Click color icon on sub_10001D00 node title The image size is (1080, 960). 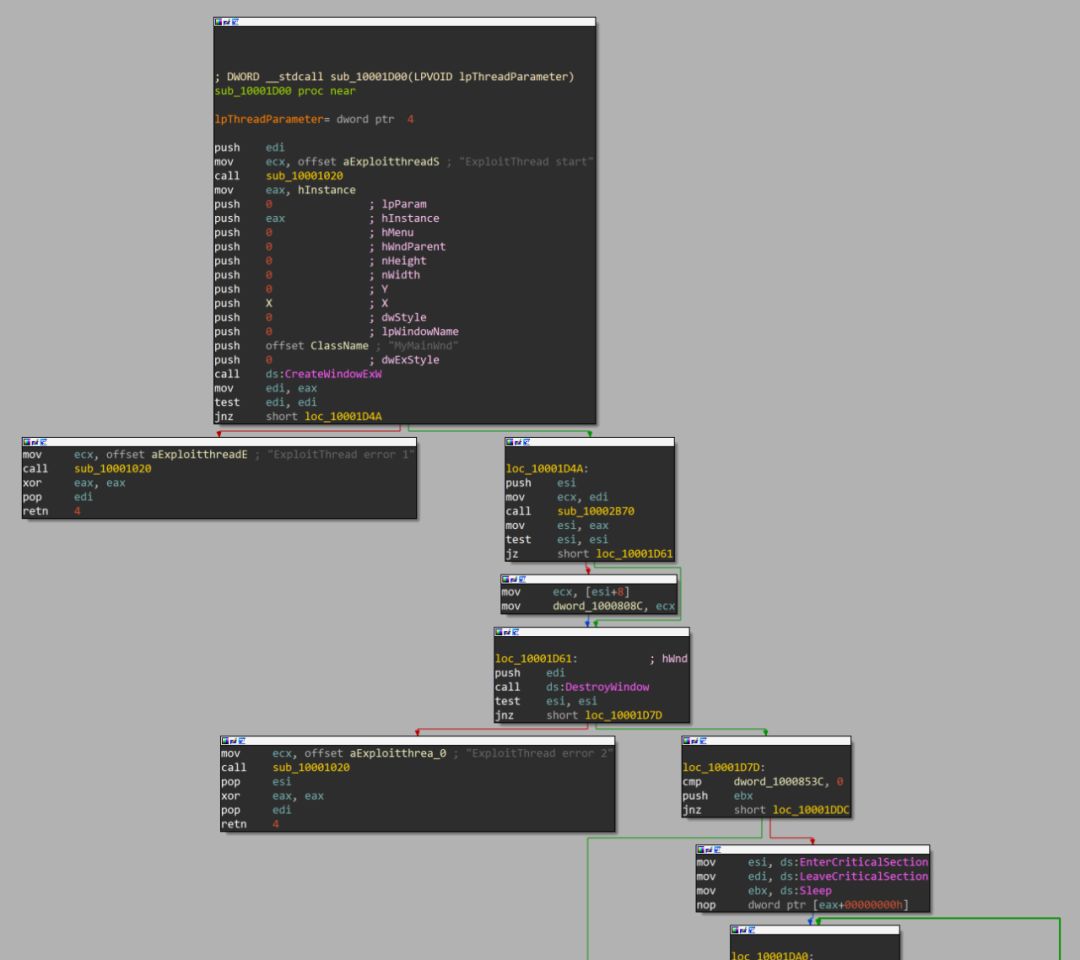[217, 22]
